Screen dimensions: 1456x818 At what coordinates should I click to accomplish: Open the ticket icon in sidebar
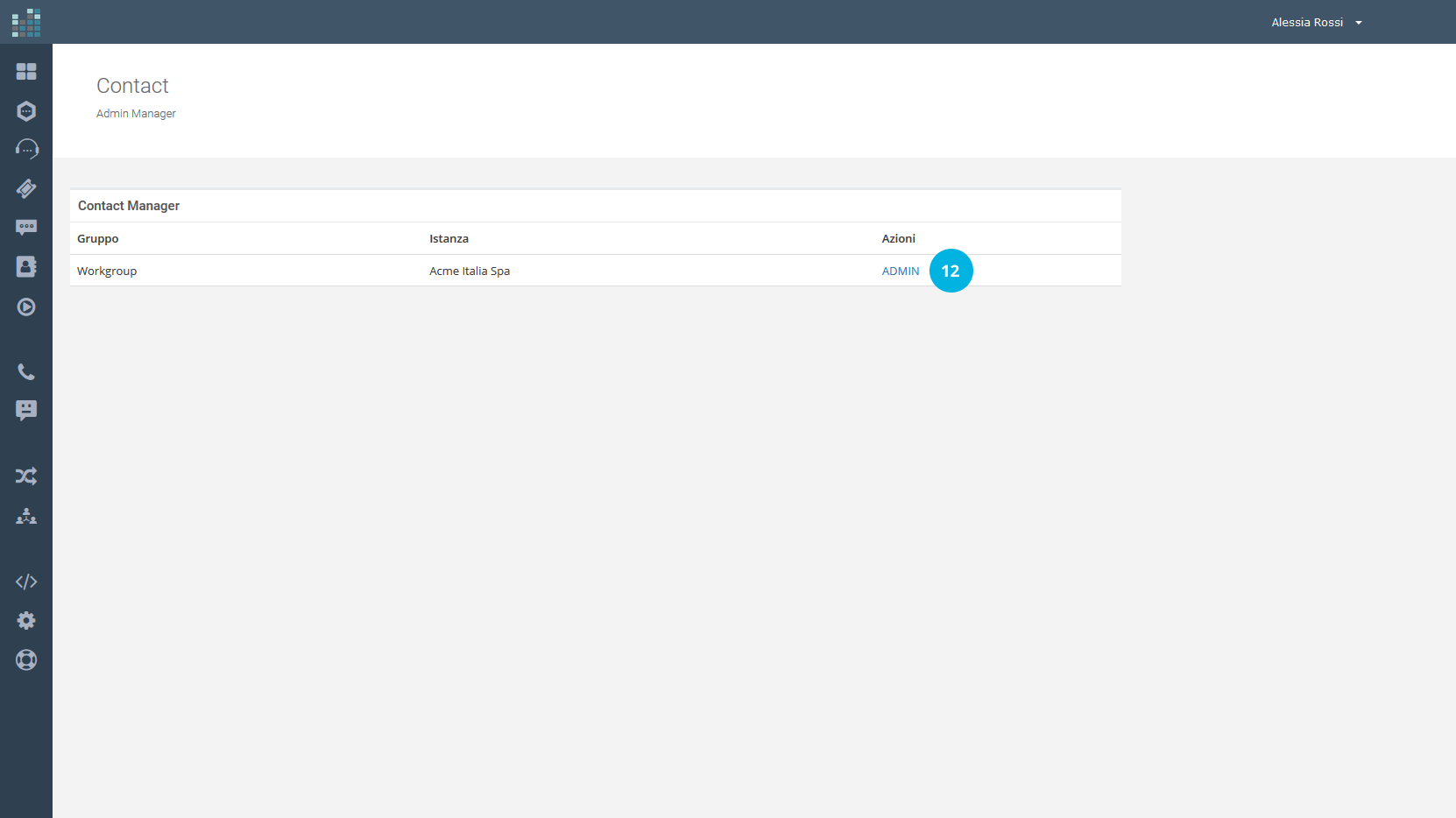(x=26, y=188)
